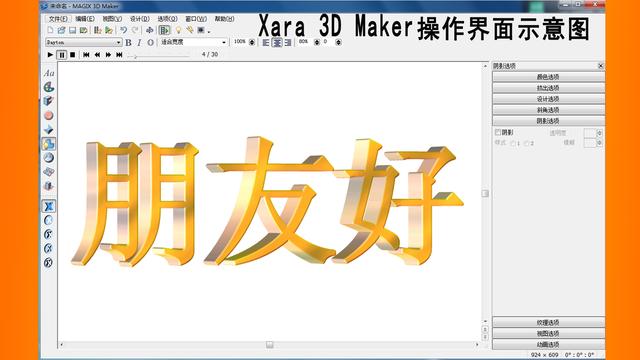
Task: Close the options side panel
Action: tap(600, 66)
